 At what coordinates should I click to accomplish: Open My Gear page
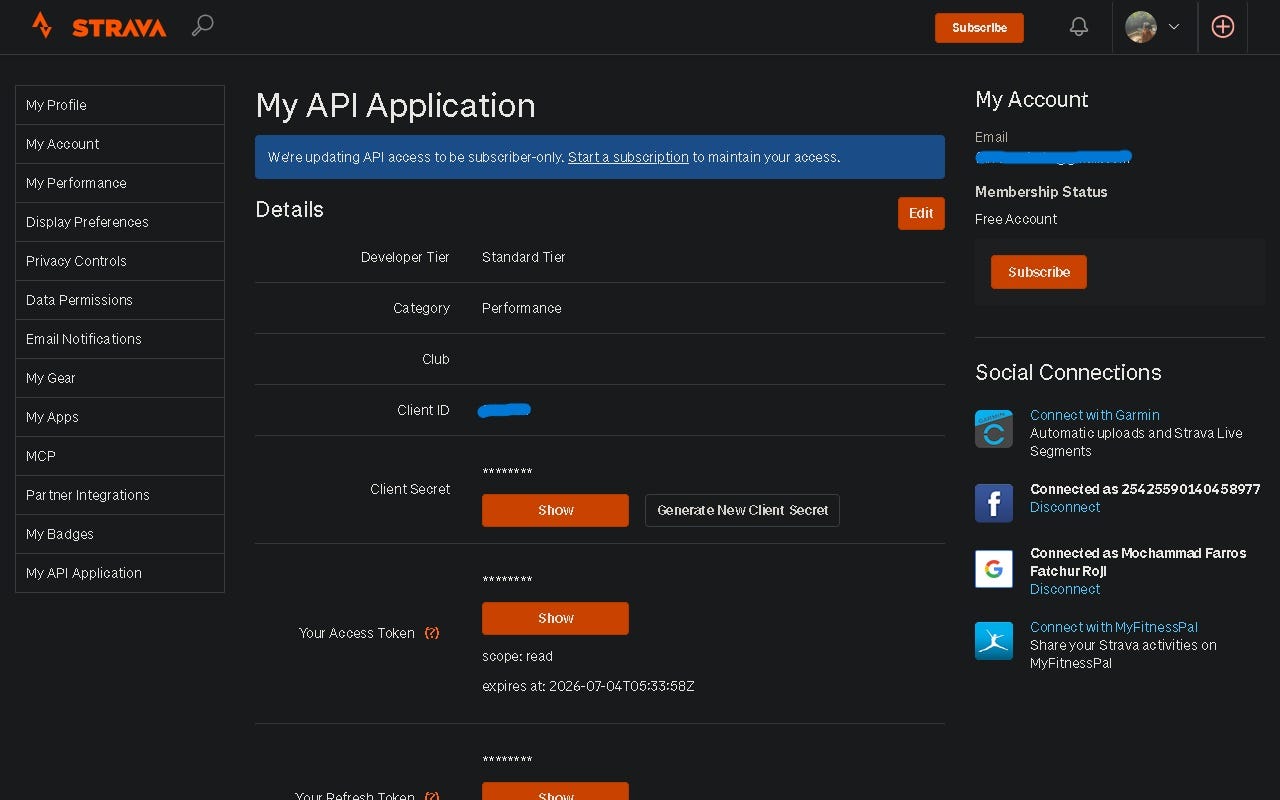[x=120, y=378]
